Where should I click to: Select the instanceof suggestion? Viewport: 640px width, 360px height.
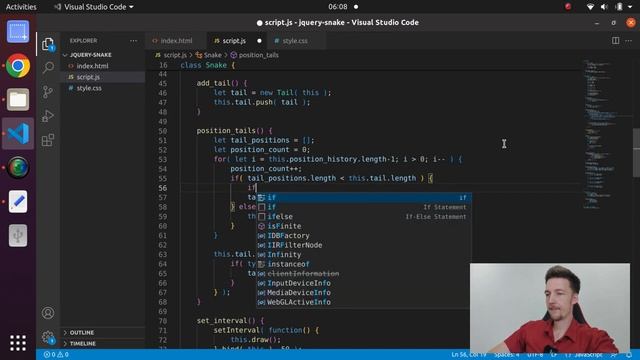[363, 264]
